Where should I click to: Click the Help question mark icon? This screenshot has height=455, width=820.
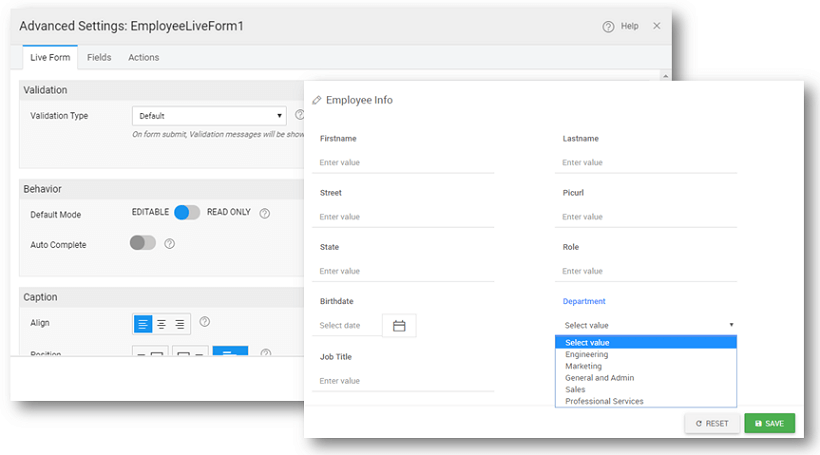point(608,26)
